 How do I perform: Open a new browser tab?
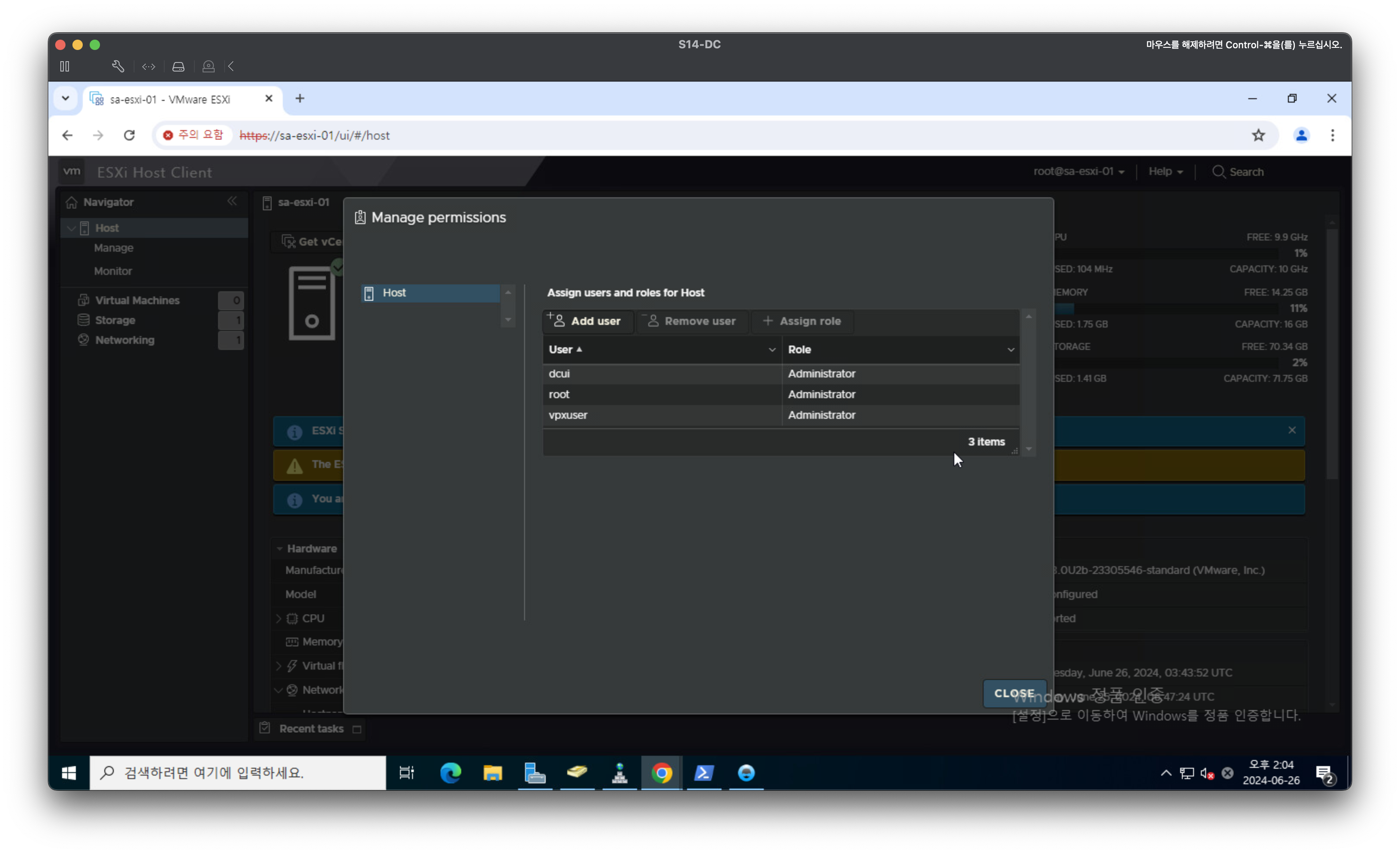[300, 98]
